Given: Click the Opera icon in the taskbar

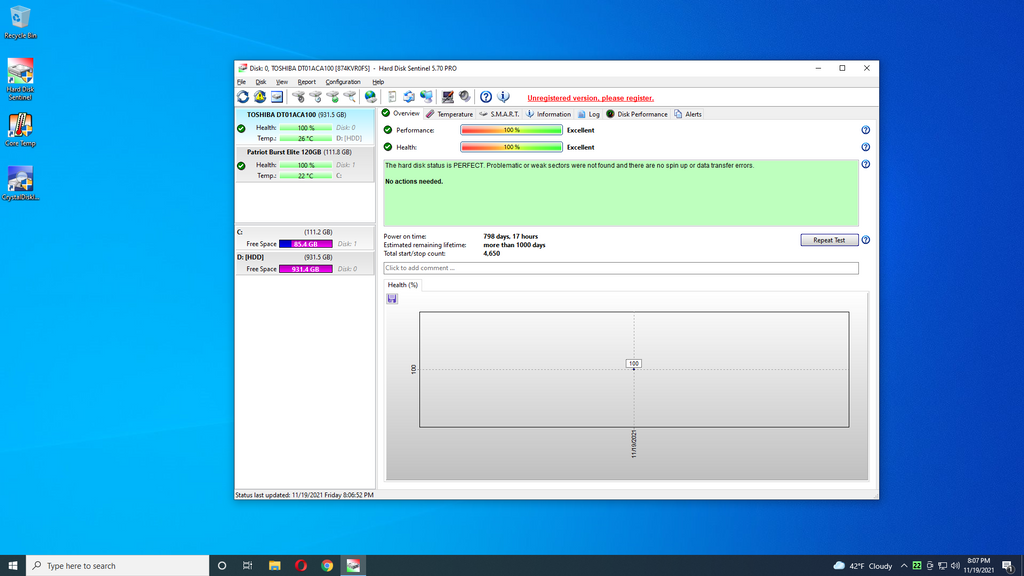Looking at the screenshot, I should click(300, 565).
